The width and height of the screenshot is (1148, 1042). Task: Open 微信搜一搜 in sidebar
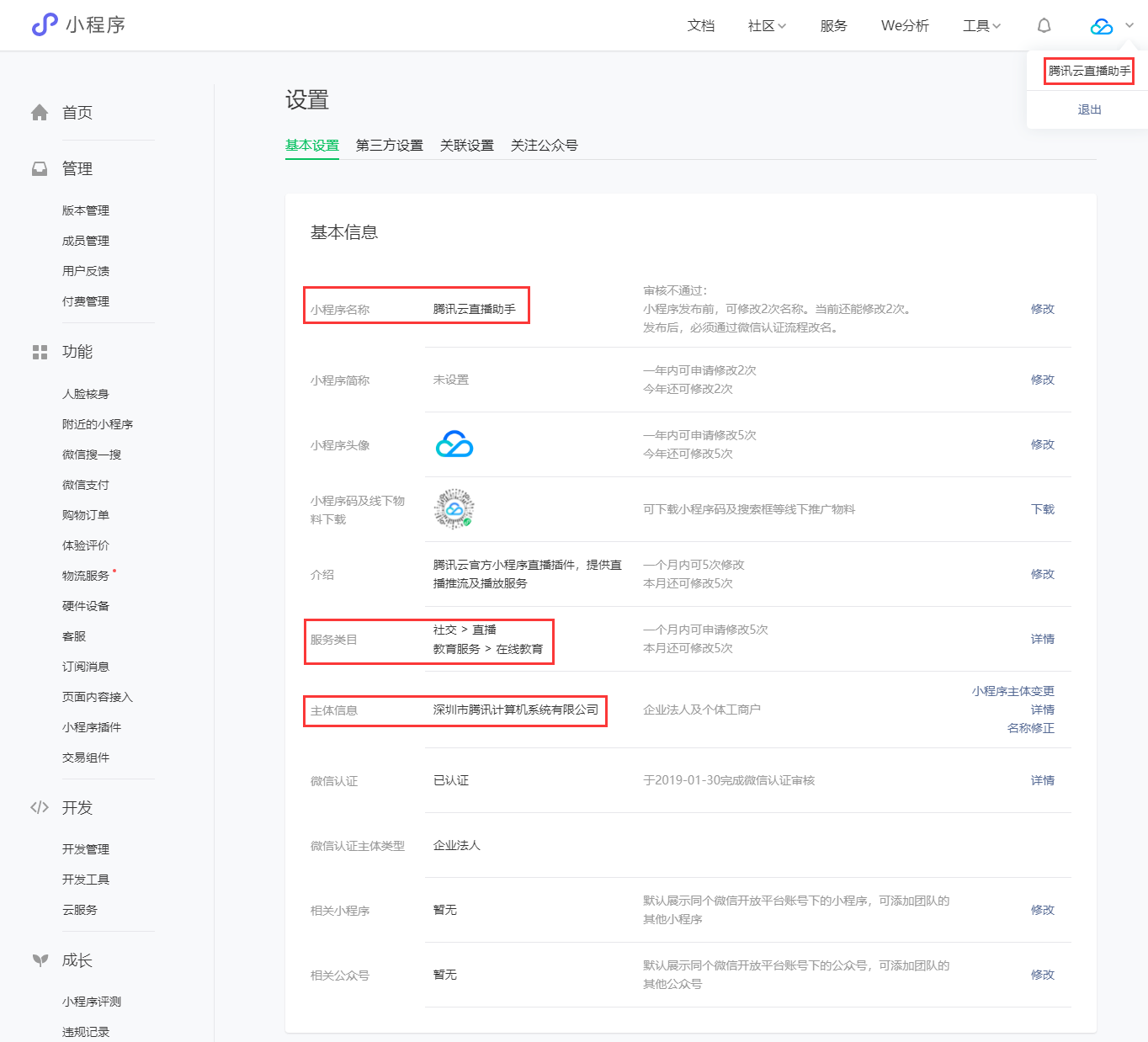[x=92, y=455]
